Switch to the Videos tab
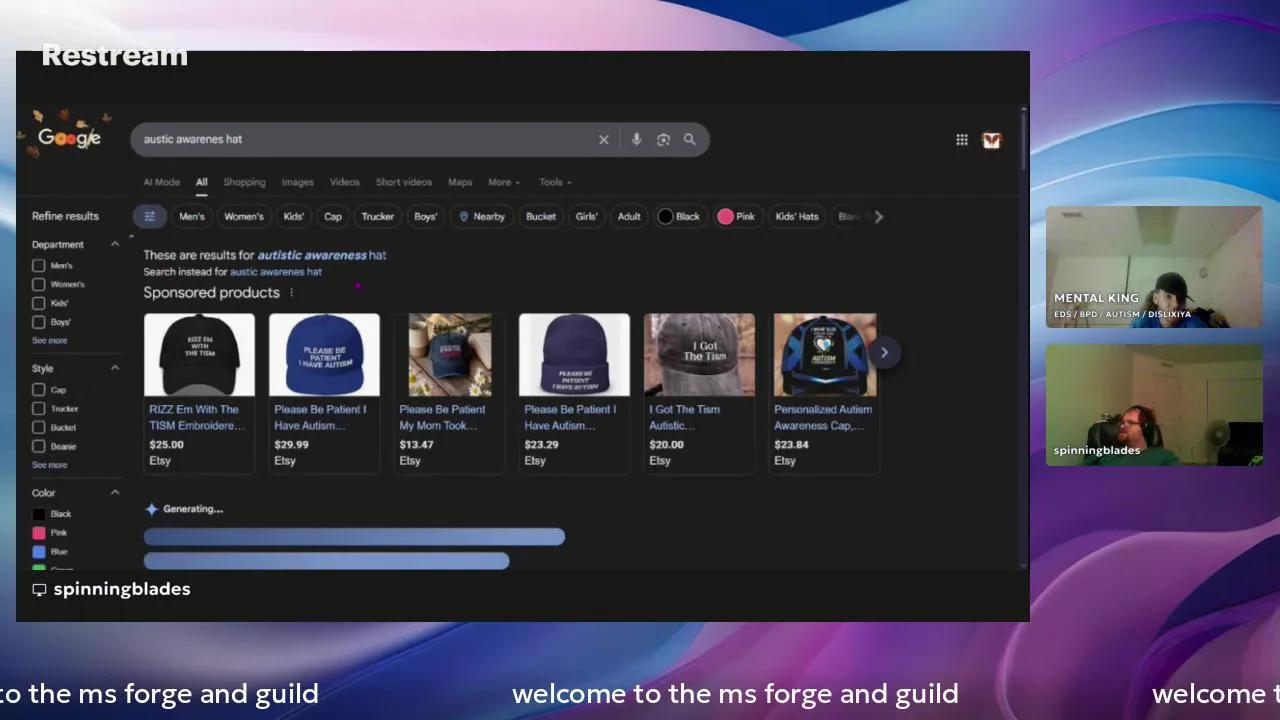 [344, 182]
